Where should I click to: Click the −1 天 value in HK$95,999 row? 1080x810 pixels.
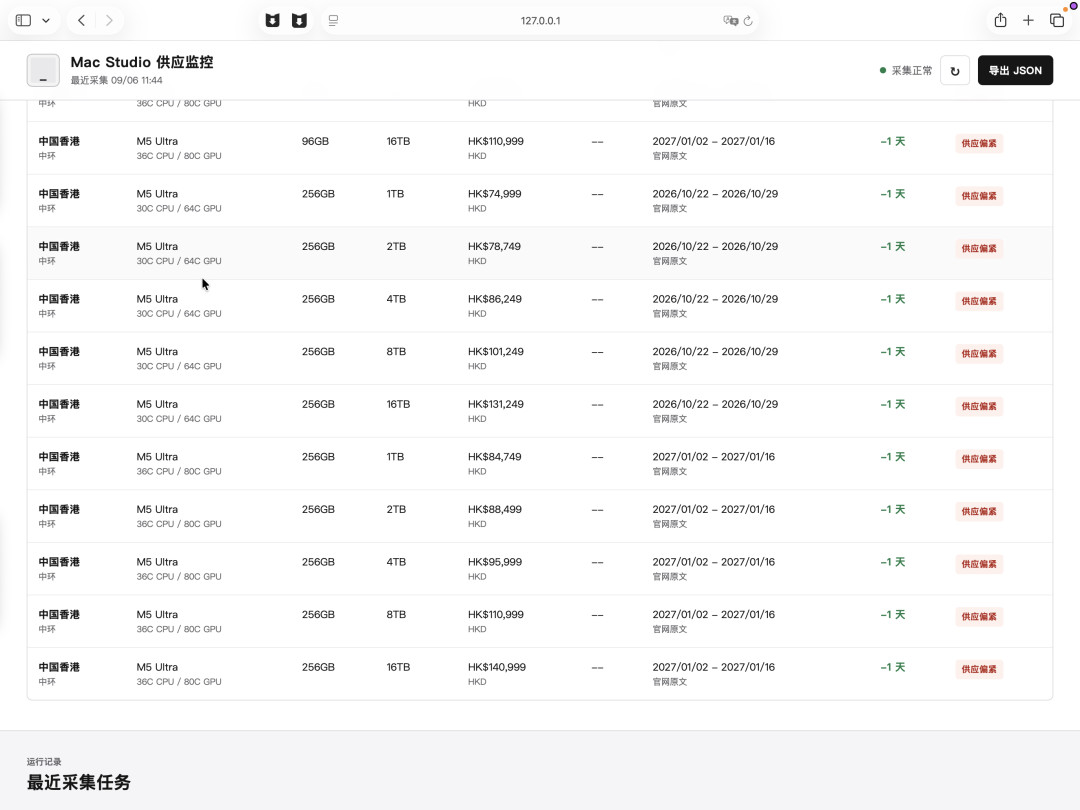(x=893, y=562)
